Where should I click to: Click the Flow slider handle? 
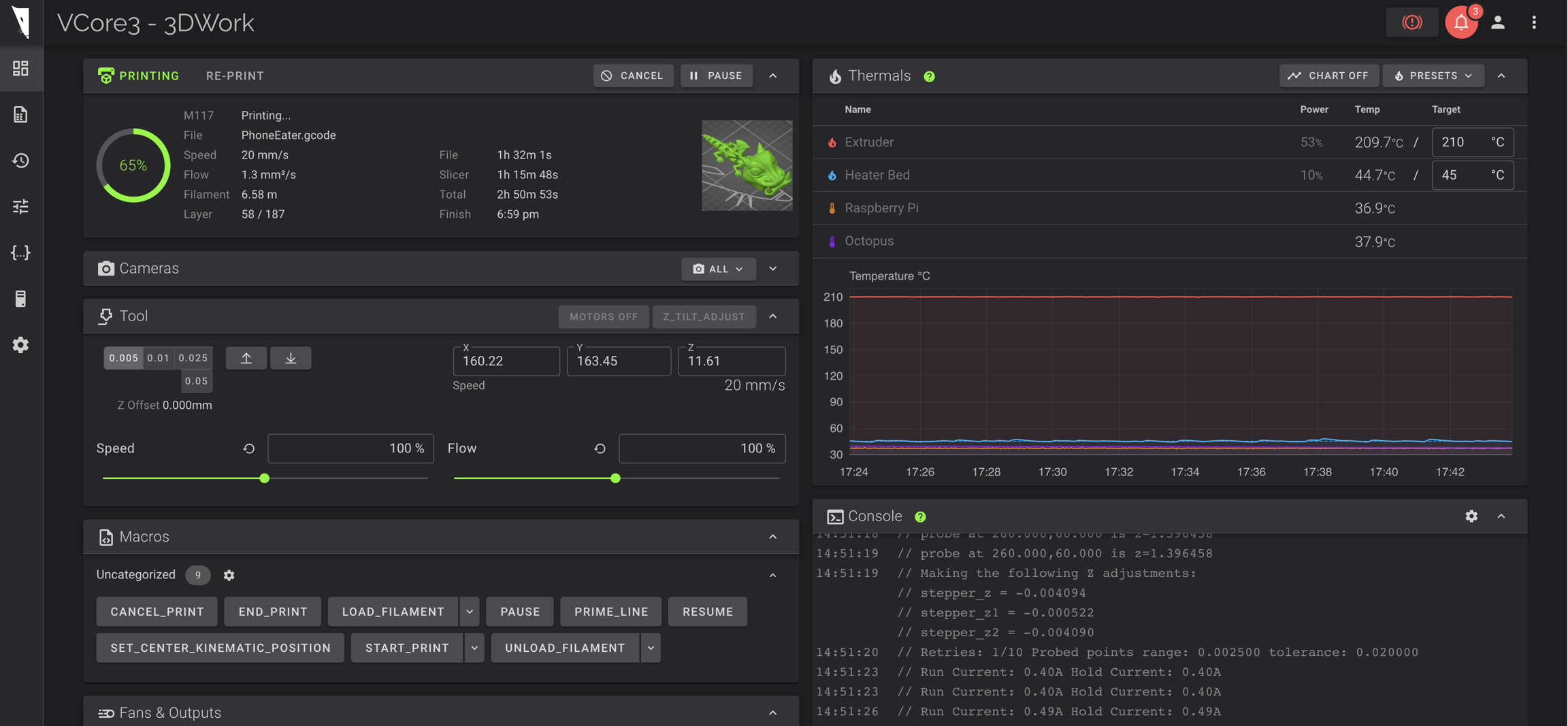point(615,478)
